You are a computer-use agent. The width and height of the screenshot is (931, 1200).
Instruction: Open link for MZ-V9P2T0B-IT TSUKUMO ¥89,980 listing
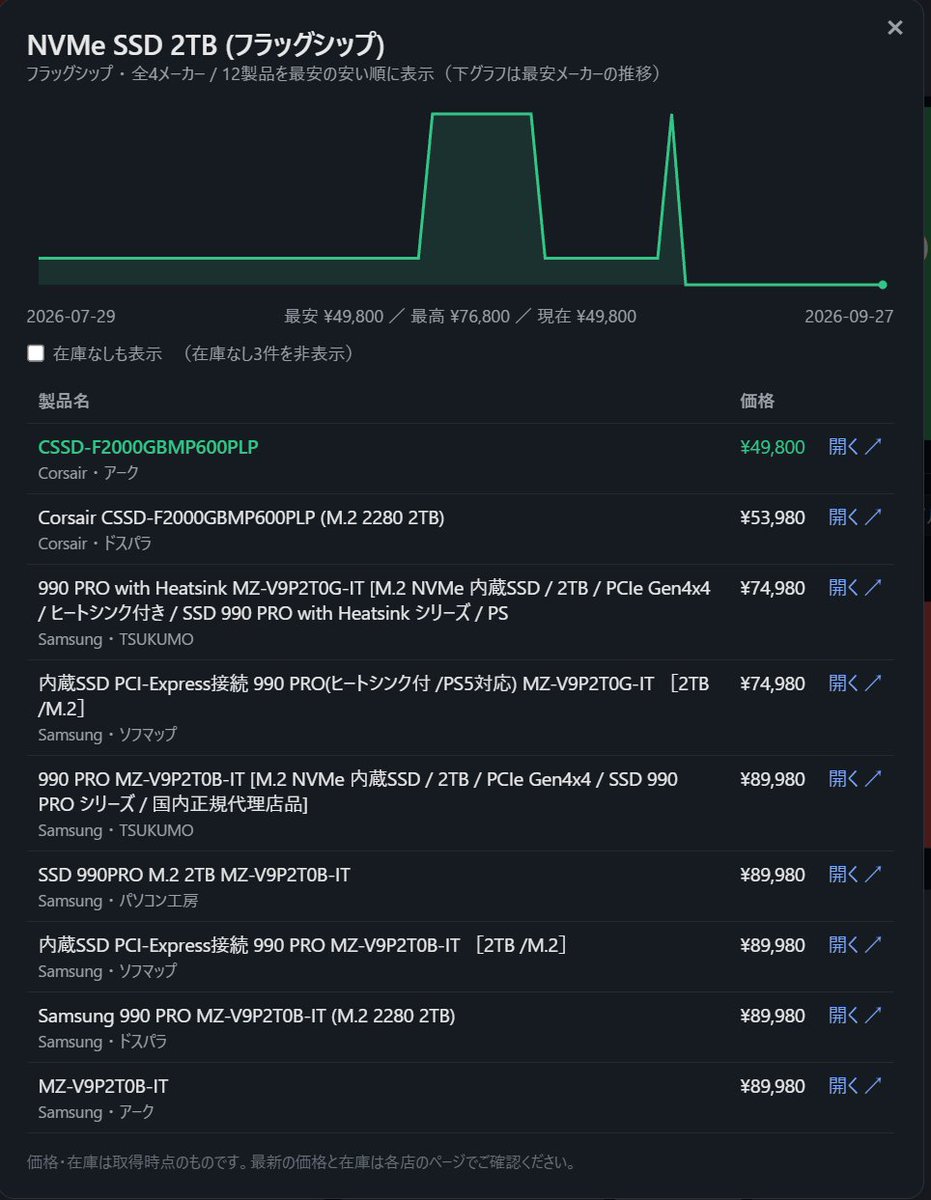(855, 779)
